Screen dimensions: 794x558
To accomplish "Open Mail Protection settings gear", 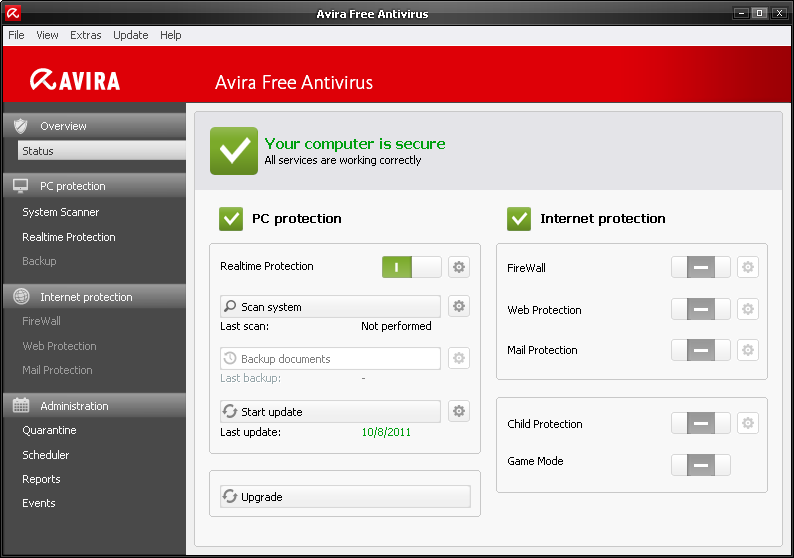I will click(748, 350).
